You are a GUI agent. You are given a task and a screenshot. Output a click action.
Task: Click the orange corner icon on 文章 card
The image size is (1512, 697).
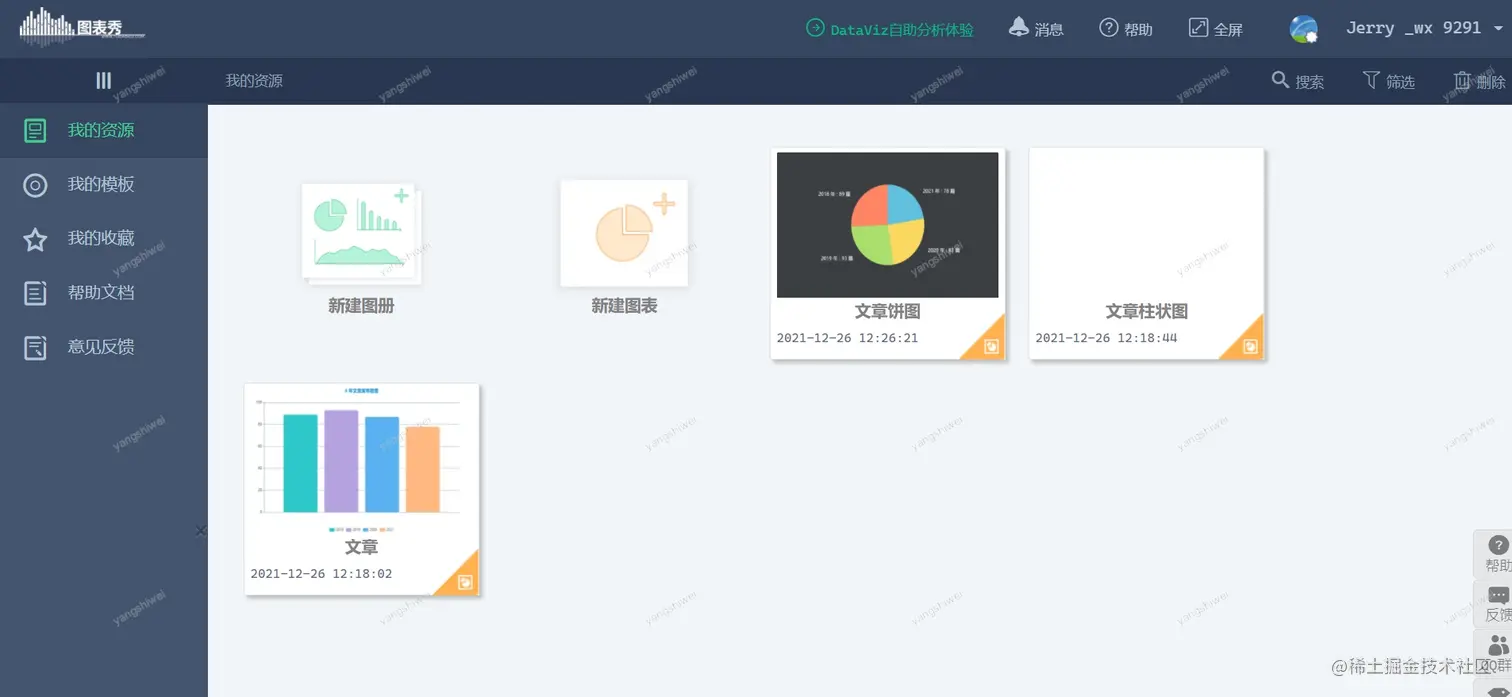point(463,581)
